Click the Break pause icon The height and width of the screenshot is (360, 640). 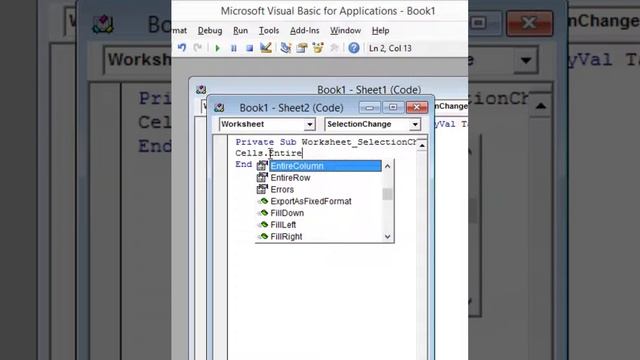tap(233, 48)
